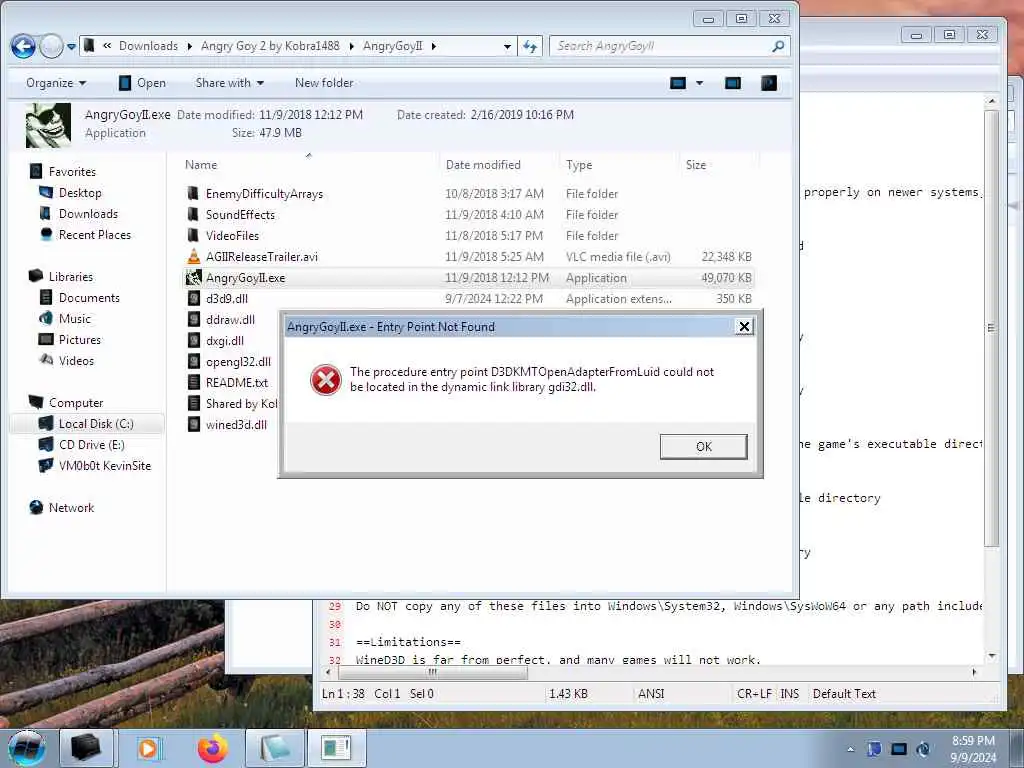Select Local Disk (C:)
Viewport: 1024px width, 768px height.
point(96,424)
